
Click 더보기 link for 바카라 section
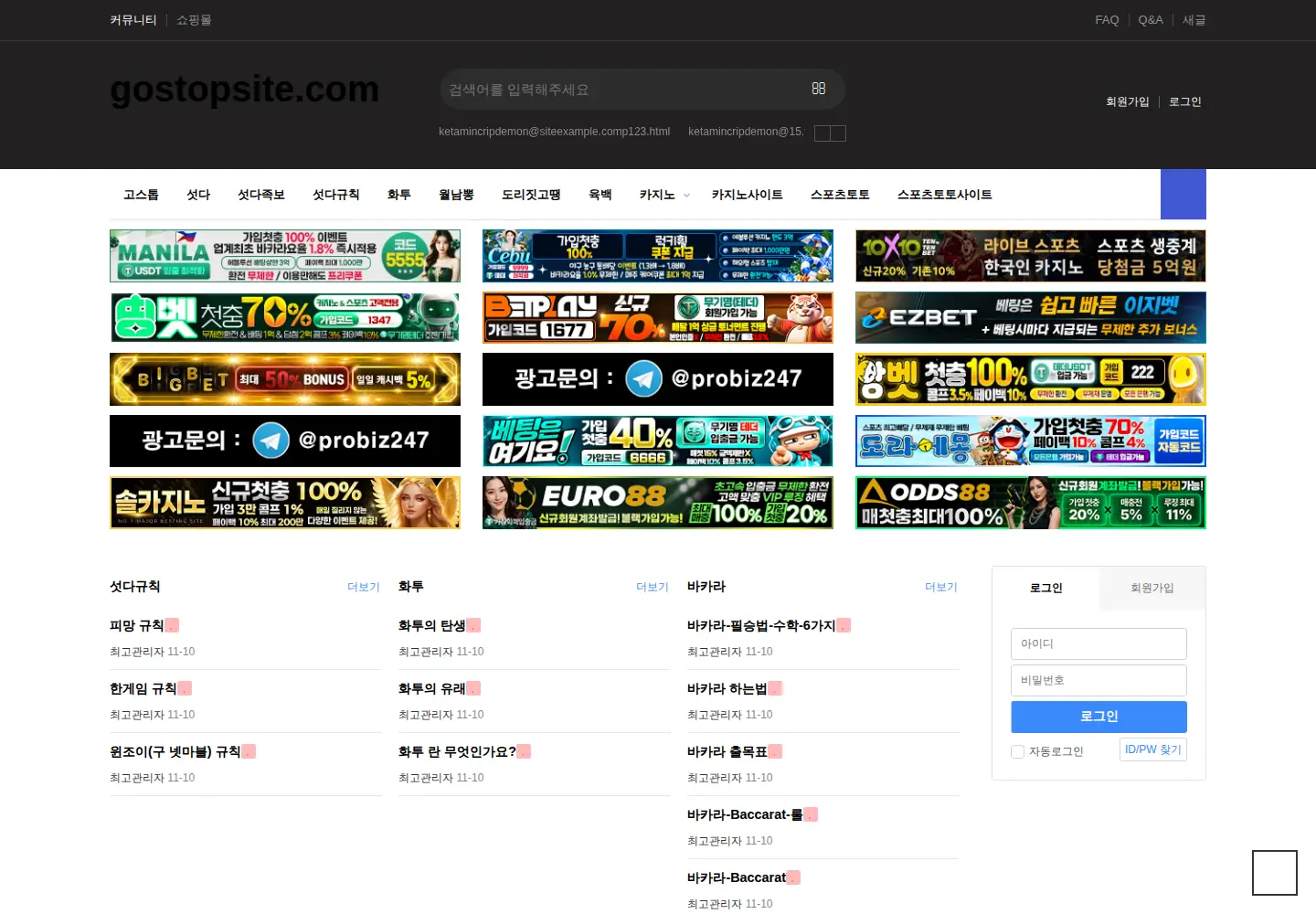coord(941,587)
